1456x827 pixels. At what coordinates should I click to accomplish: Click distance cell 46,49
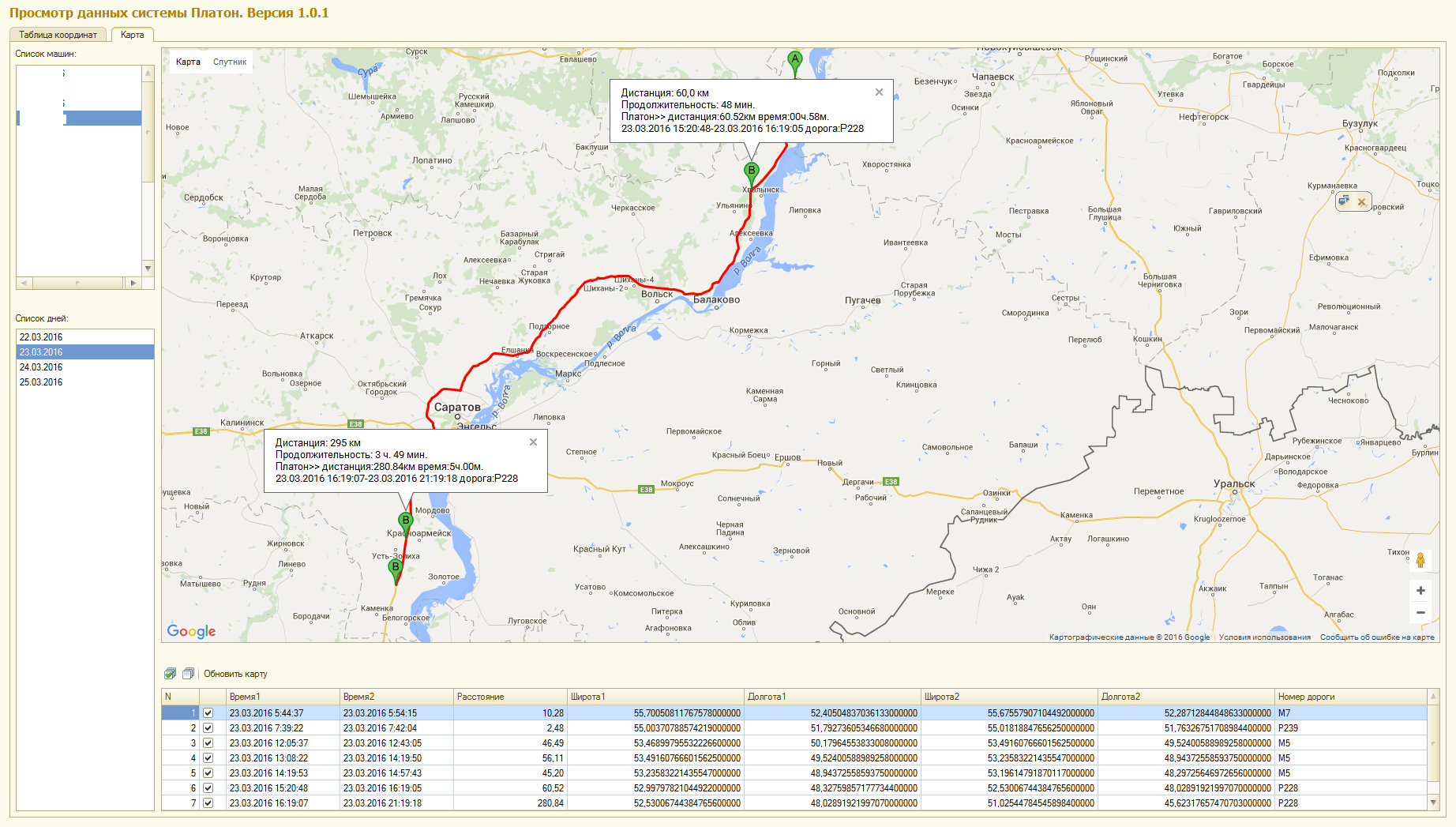click(510, 743)
